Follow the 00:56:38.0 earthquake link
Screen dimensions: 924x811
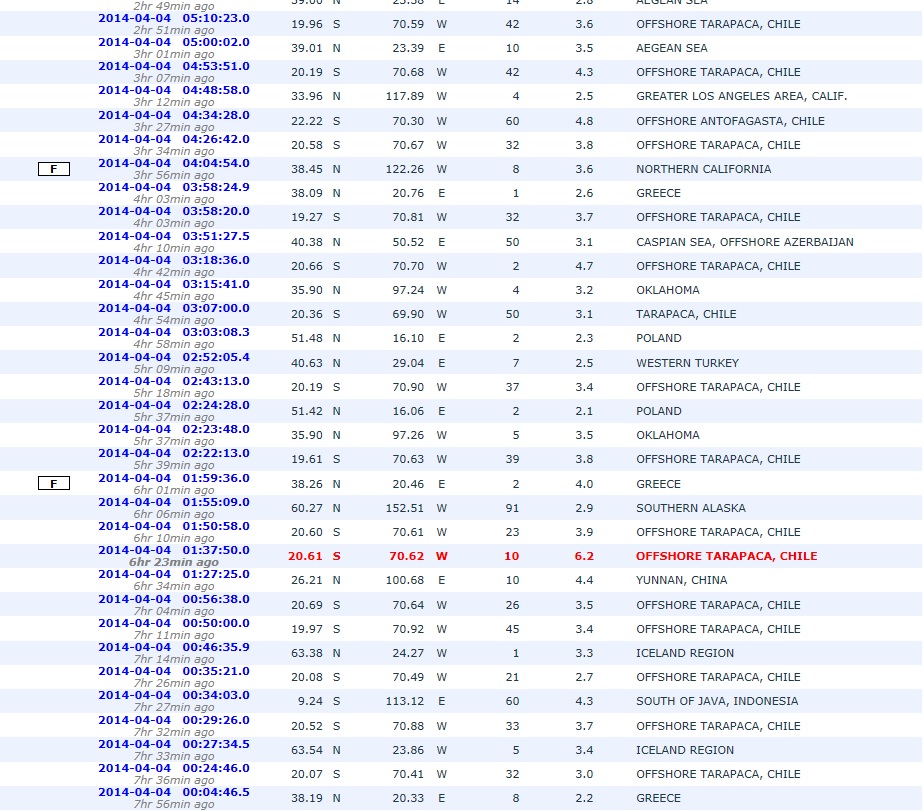(x=174, y=599)
